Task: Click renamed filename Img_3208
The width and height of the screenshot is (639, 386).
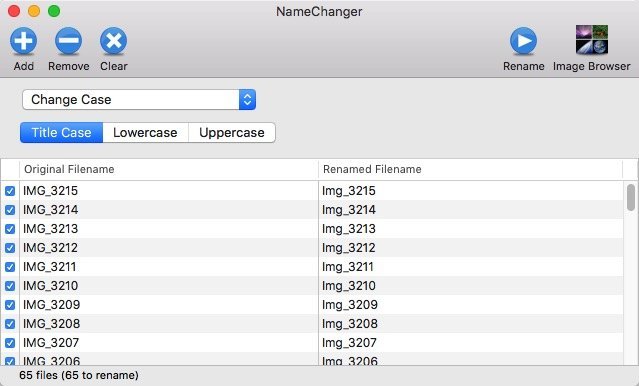Action: (x=350, y=324)
